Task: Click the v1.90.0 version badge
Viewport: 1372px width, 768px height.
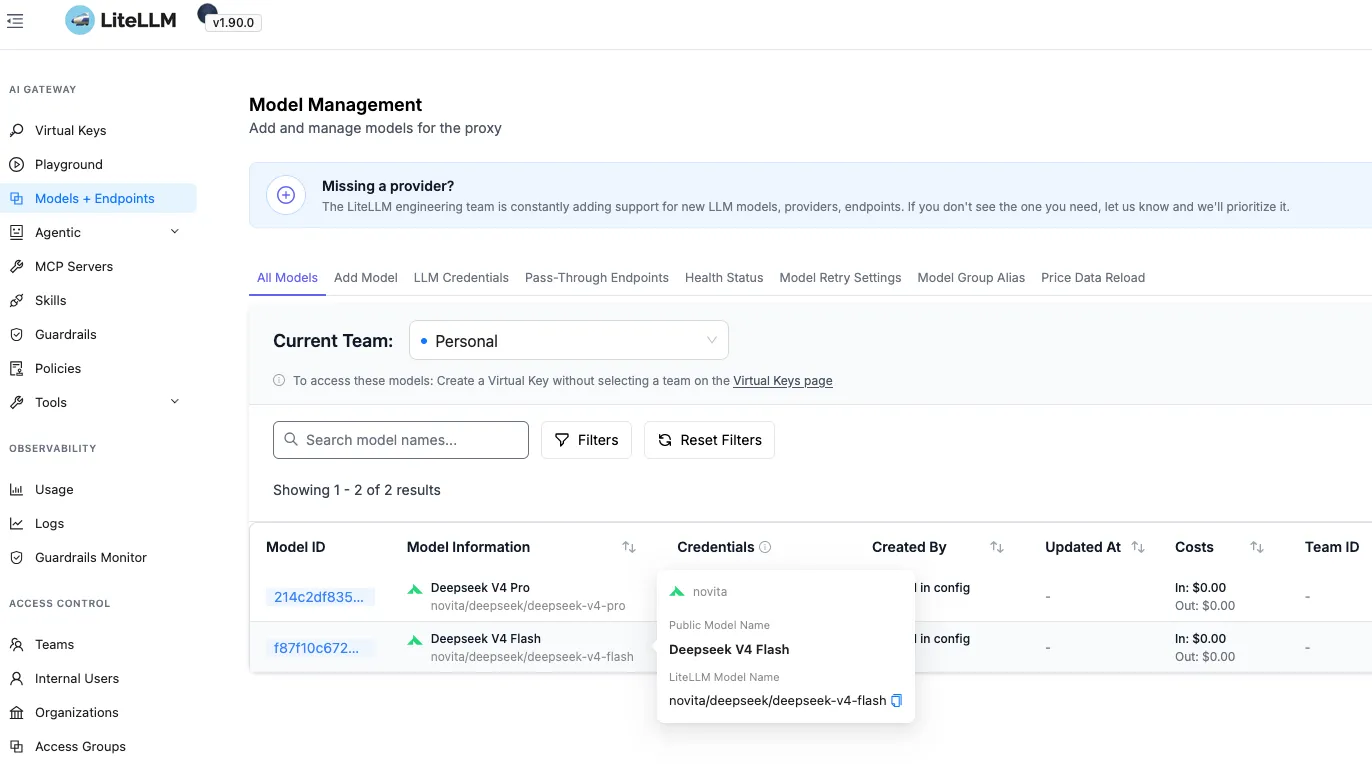Action: coord(233,22)
